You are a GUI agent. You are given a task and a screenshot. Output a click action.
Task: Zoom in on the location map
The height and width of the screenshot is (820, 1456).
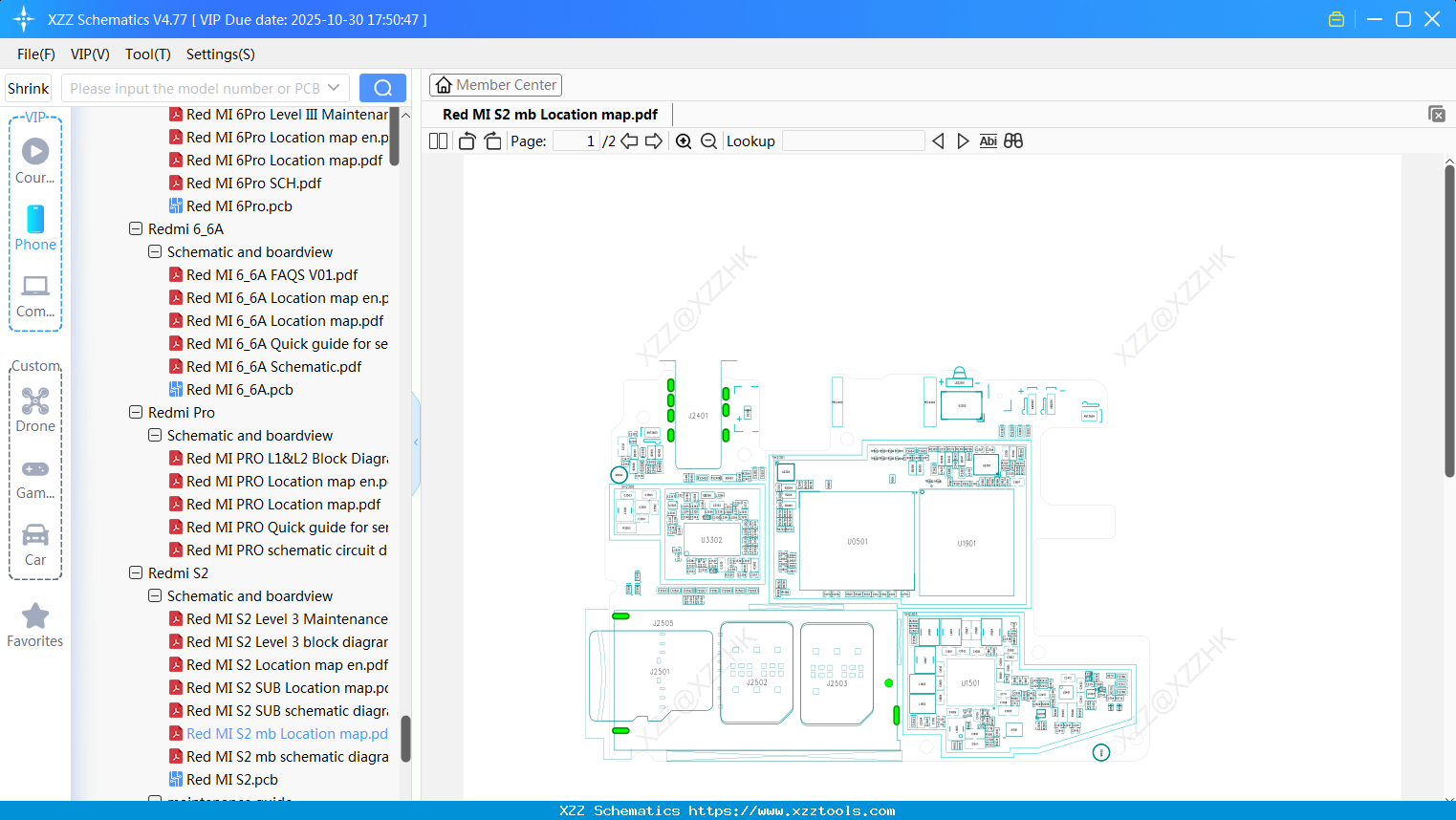tap(684, 140)
